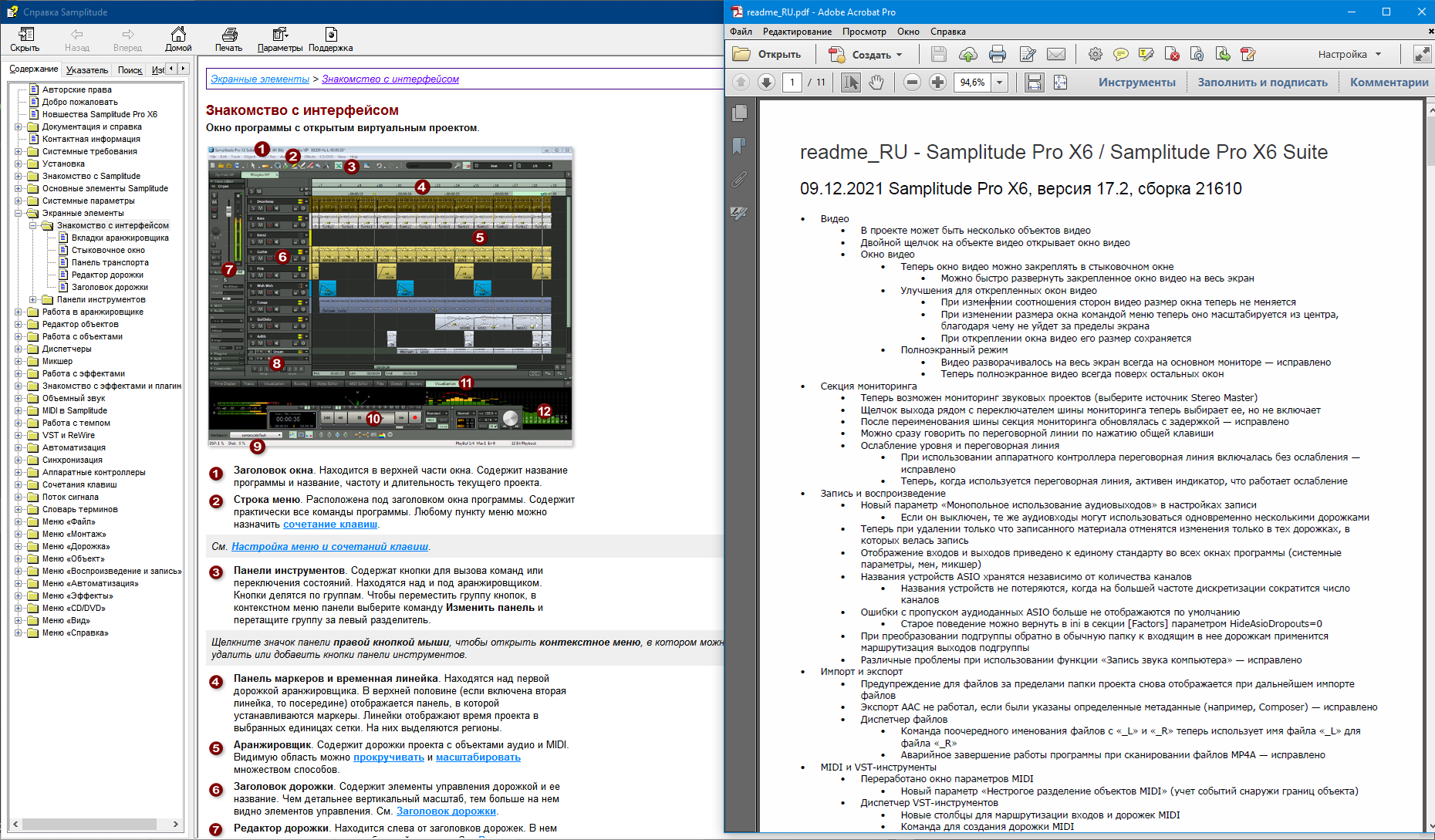Open the Инструменты pane in Acrobat
The height and width of the screenshot is (840, 1435).
[x=1137, y=83]
